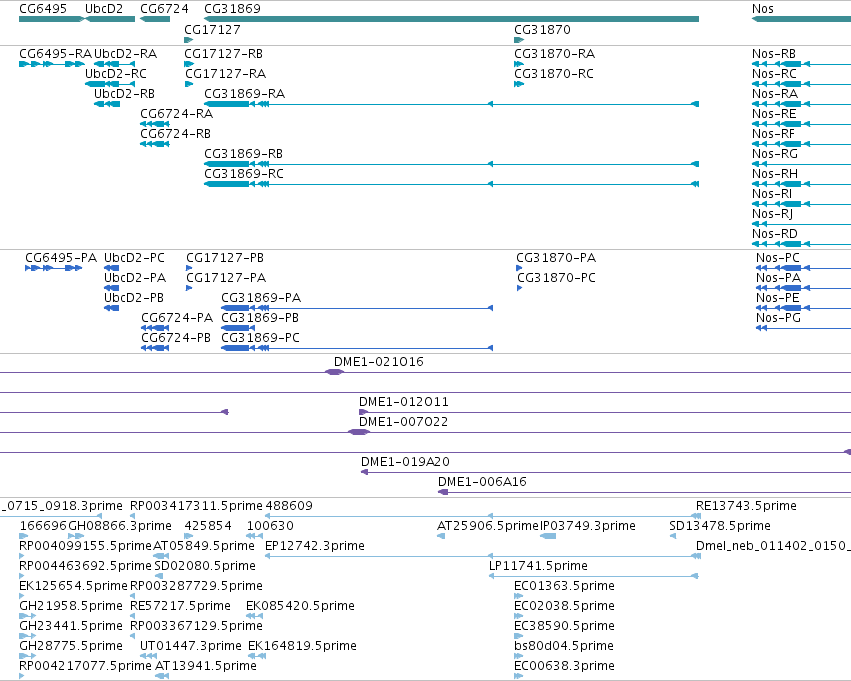Open EST RE13743.5prime
The image size is (851, 681).
pos(746,506)
